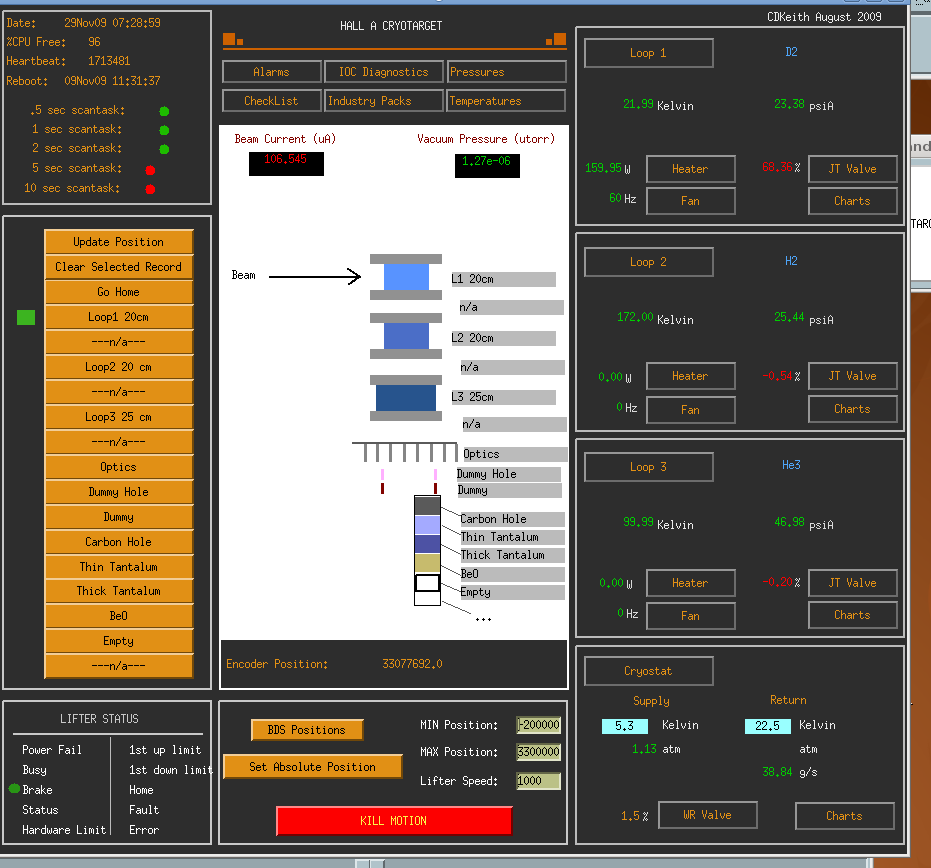The image size is (931, 868).
Task: Click the Dummy diagram label
Action: [x=509, y=490]
